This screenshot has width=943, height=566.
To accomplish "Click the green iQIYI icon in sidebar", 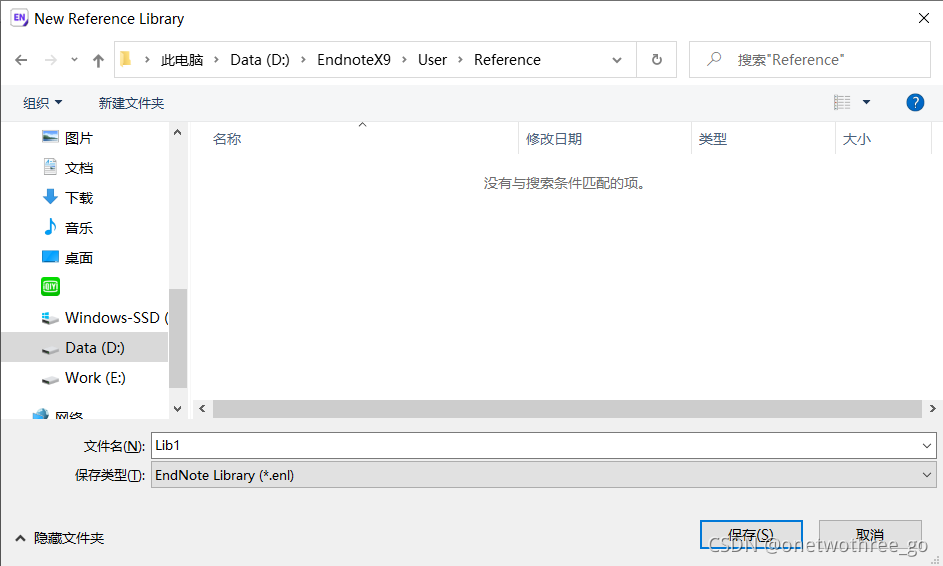I will coord(51,286).
